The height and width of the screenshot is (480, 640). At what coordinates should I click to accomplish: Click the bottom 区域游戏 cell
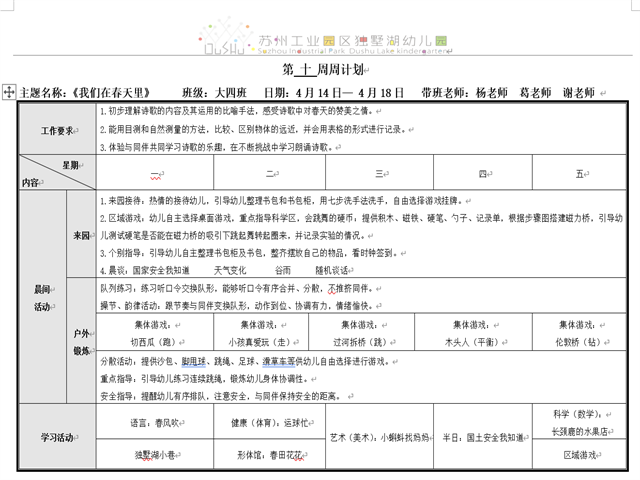click(580, 455)
